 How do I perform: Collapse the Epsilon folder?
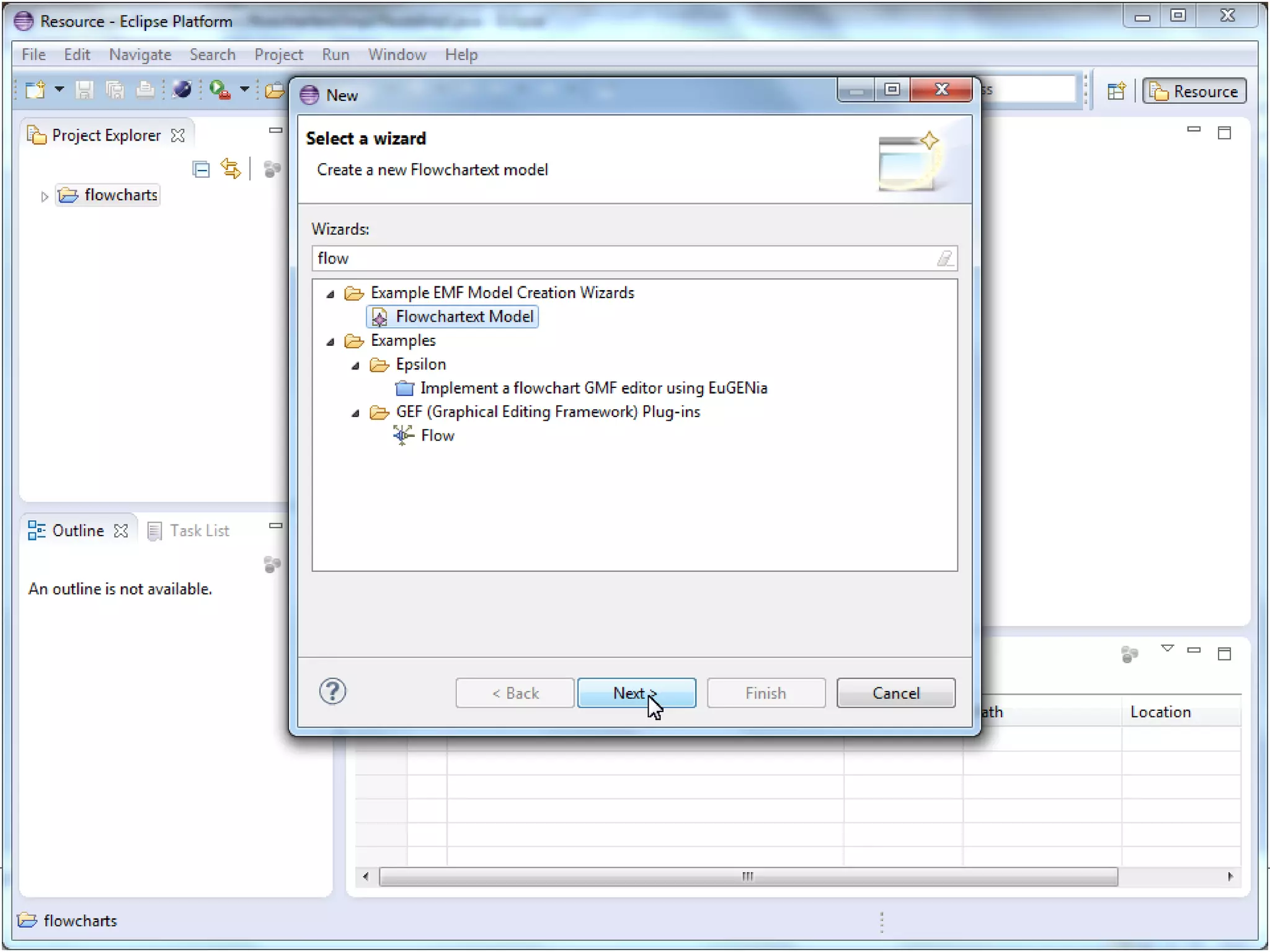click(x=355, y=366)
